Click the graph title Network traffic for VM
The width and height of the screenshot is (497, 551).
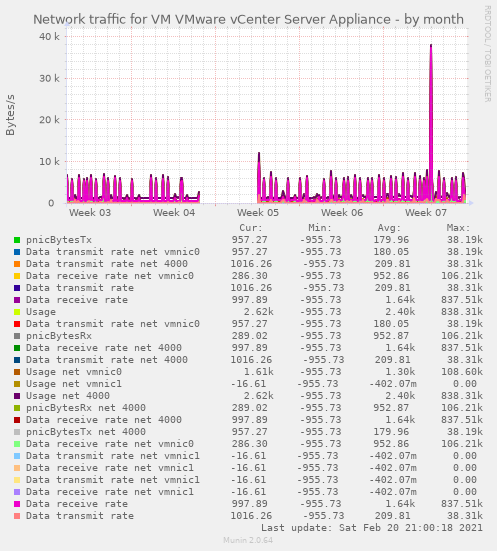pos(248,19)
